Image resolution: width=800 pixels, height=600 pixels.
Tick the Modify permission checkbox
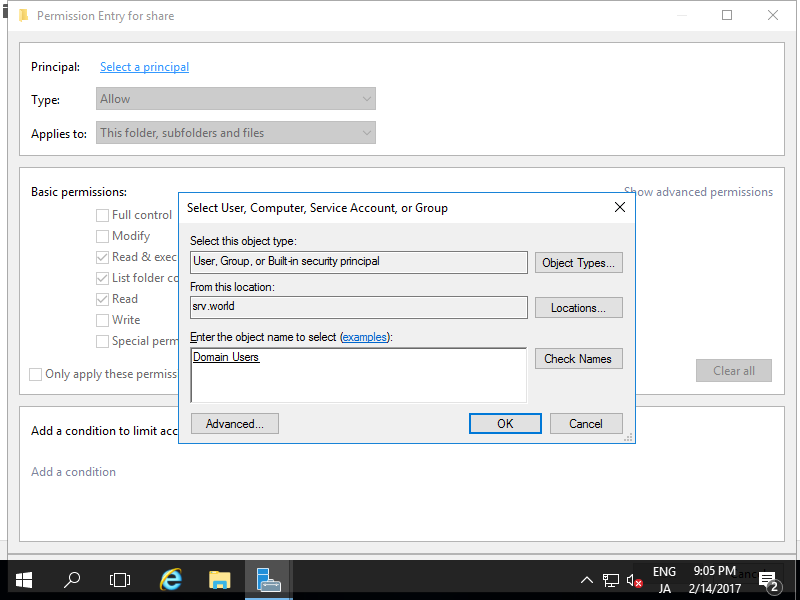click(103, 236)
